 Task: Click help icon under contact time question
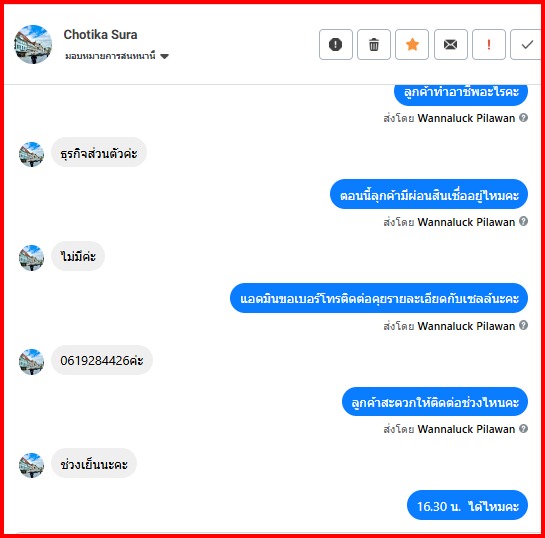point(523,429)
